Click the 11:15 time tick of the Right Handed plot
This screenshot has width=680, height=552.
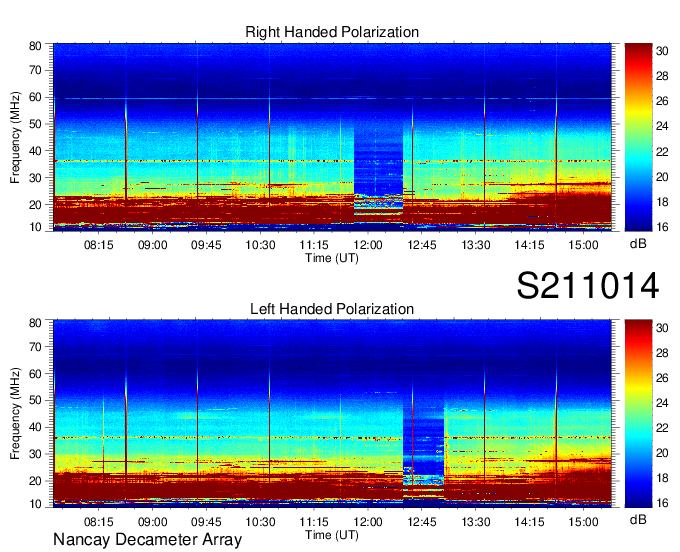[314, 245]
